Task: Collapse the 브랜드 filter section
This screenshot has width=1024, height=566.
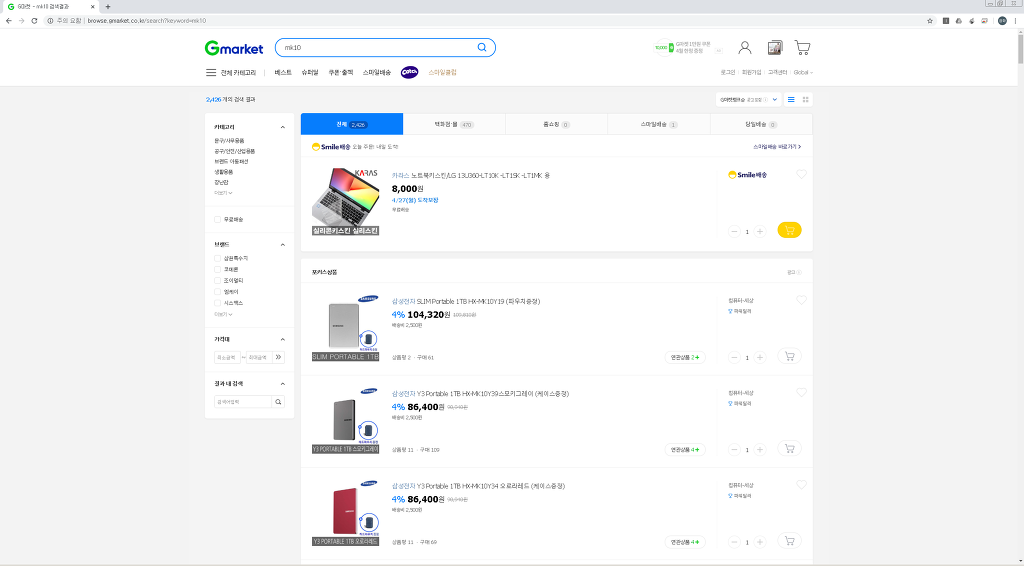Action: pyautogui.click(x=283, y=245)
